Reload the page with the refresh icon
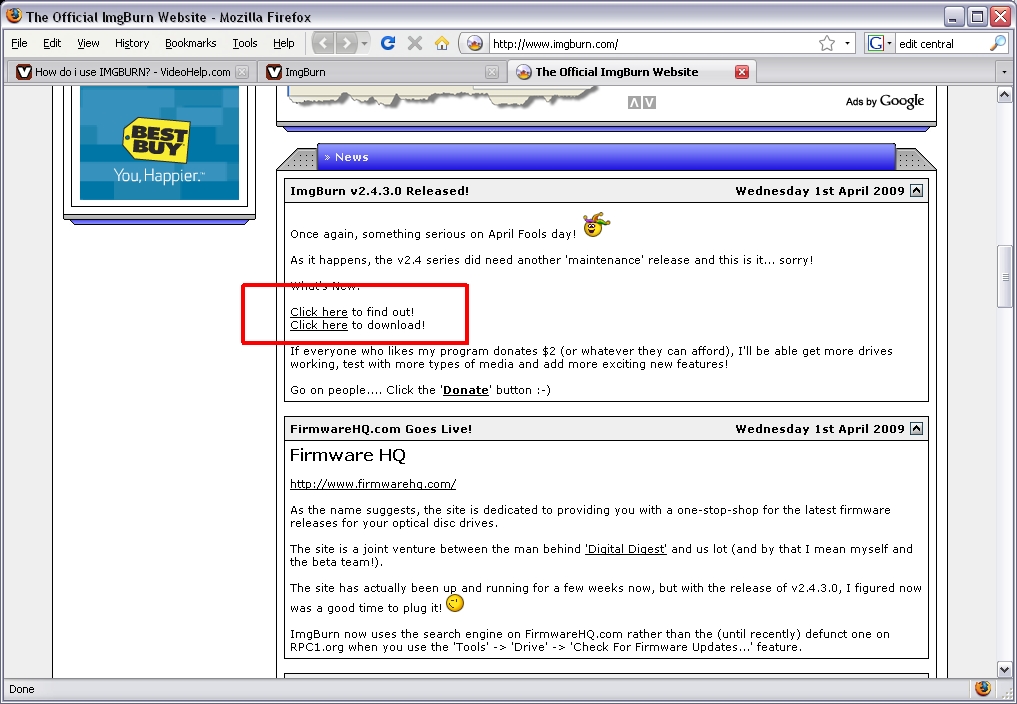The width and height of the screenshot is (1017, 704). pos(388,43)
